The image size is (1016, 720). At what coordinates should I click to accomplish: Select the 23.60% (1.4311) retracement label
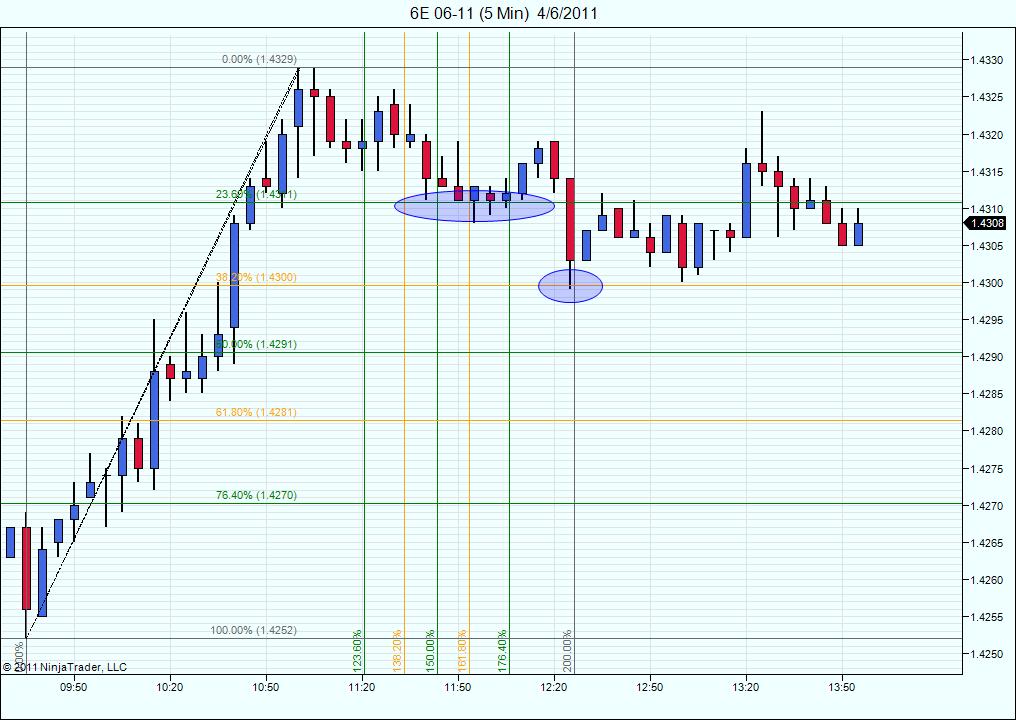[x=256, y=194]
